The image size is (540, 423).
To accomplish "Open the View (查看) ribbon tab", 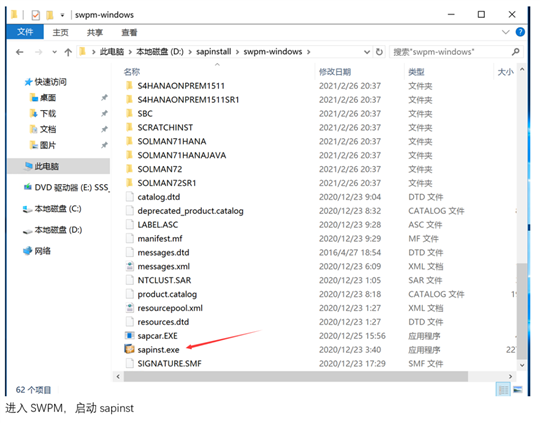I will tap(129, 32).
